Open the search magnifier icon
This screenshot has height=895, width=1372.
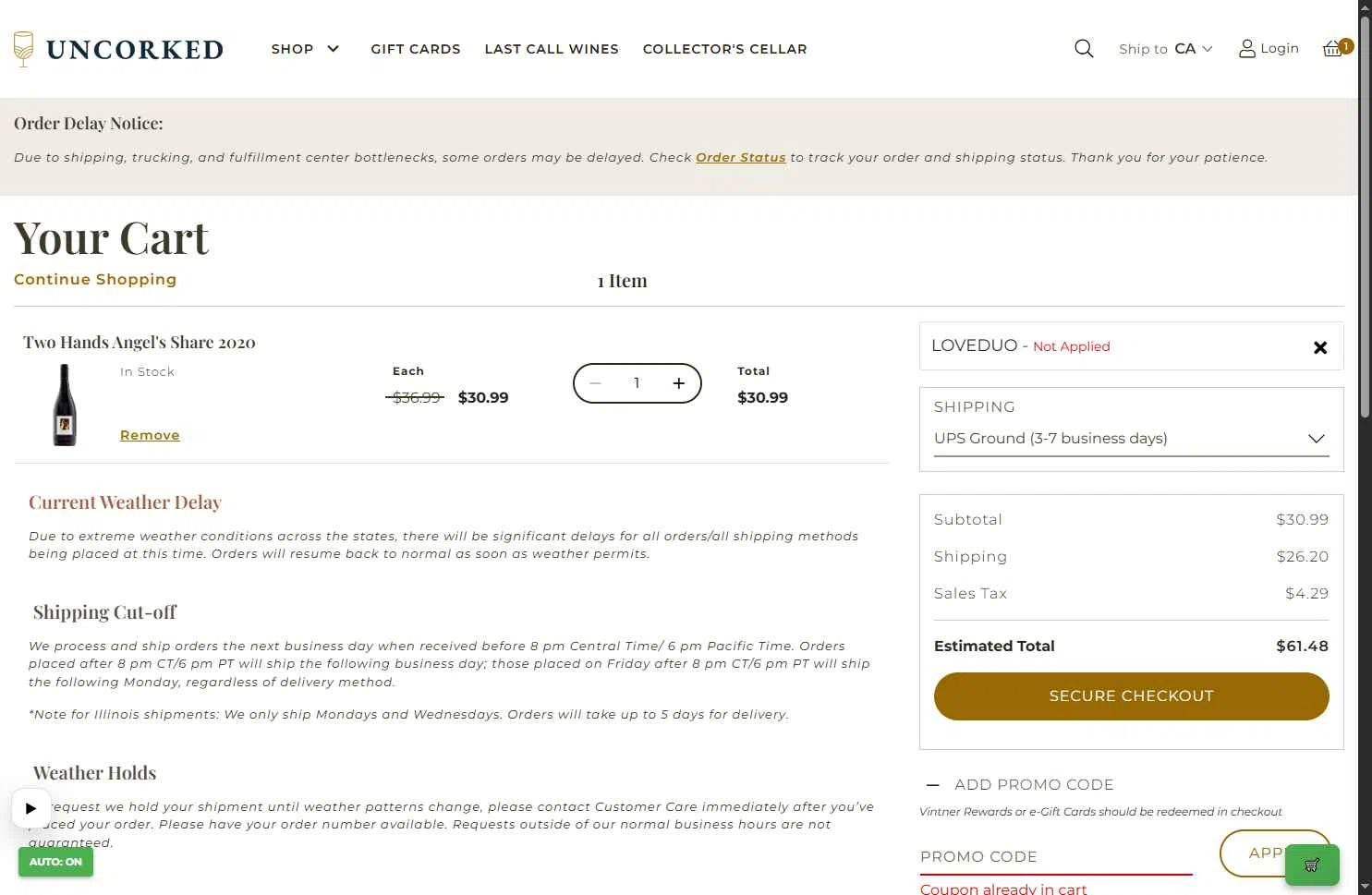point(1084,49)
